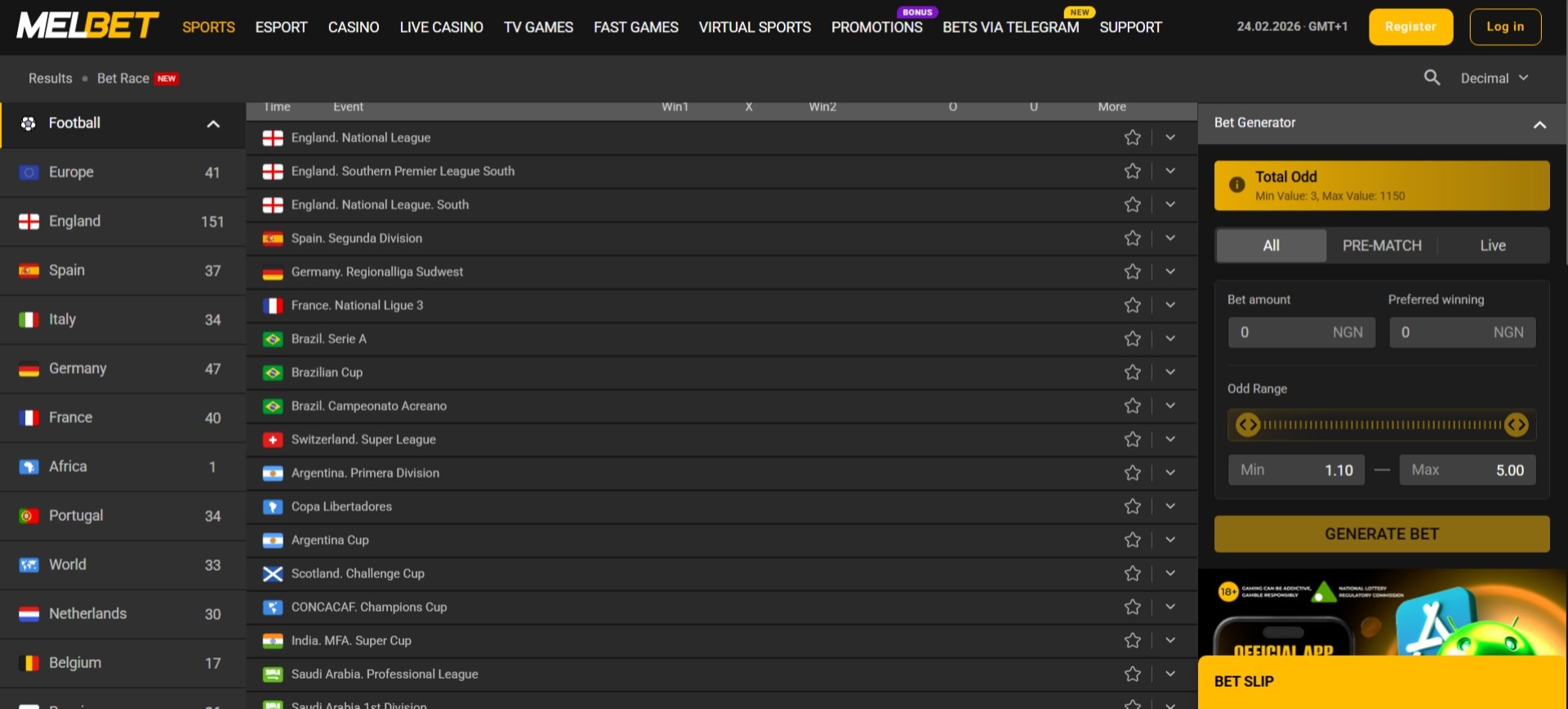
Task: Click the India flag in the MFA Super Cup row
Action: [x=273, y=640]
